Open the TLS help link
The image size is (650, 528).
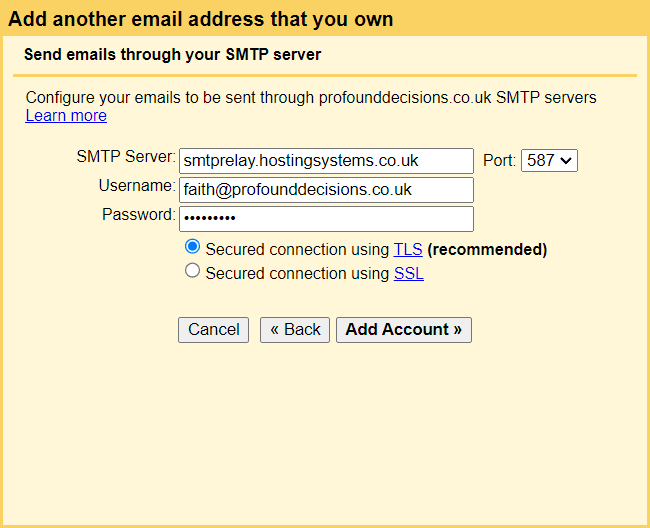click(408, 249)
